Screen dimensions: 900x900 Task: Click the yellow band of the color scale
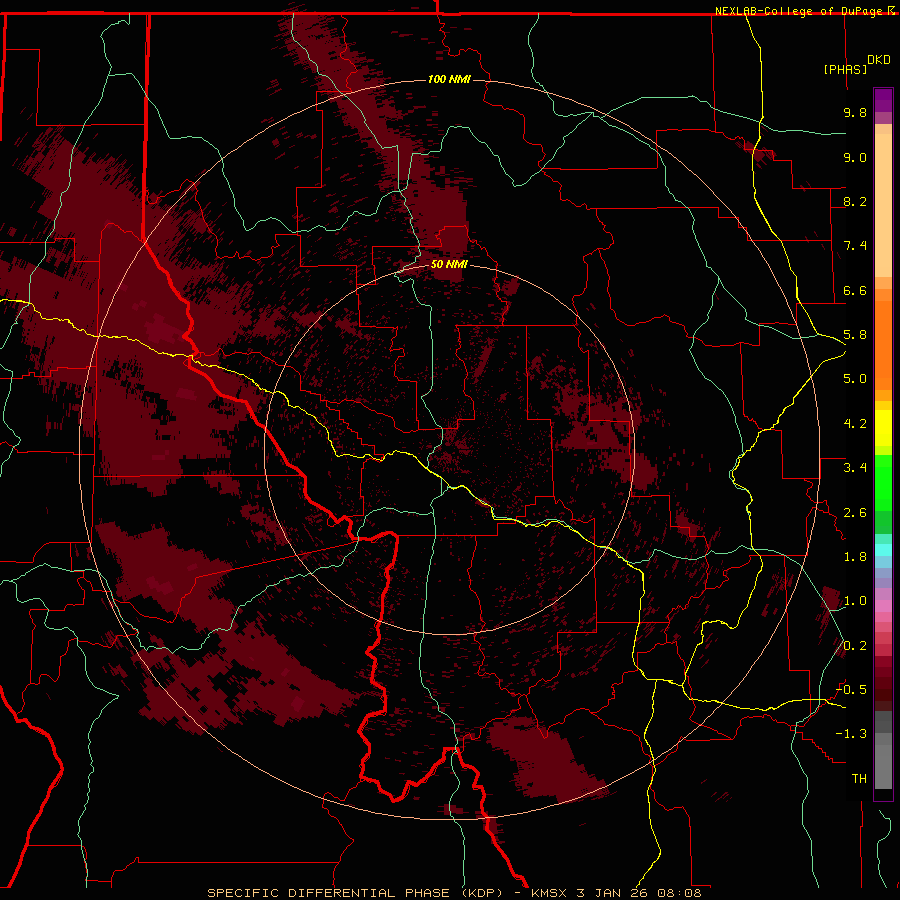[x=883, y=428]
